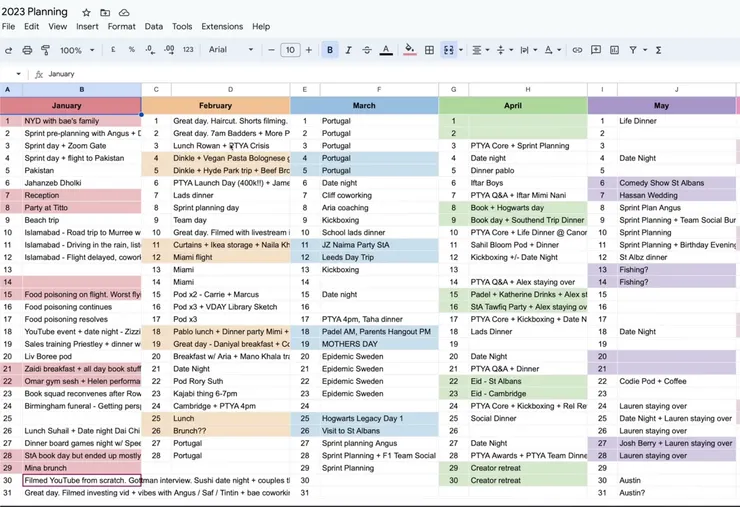Select the paint format tool
740x507 pixels.
click(45, 50)
